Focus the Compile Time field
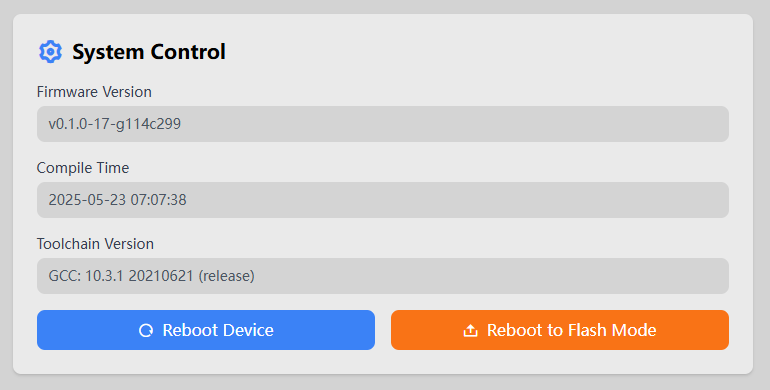770x390 pixels. (x=383, y=200)
